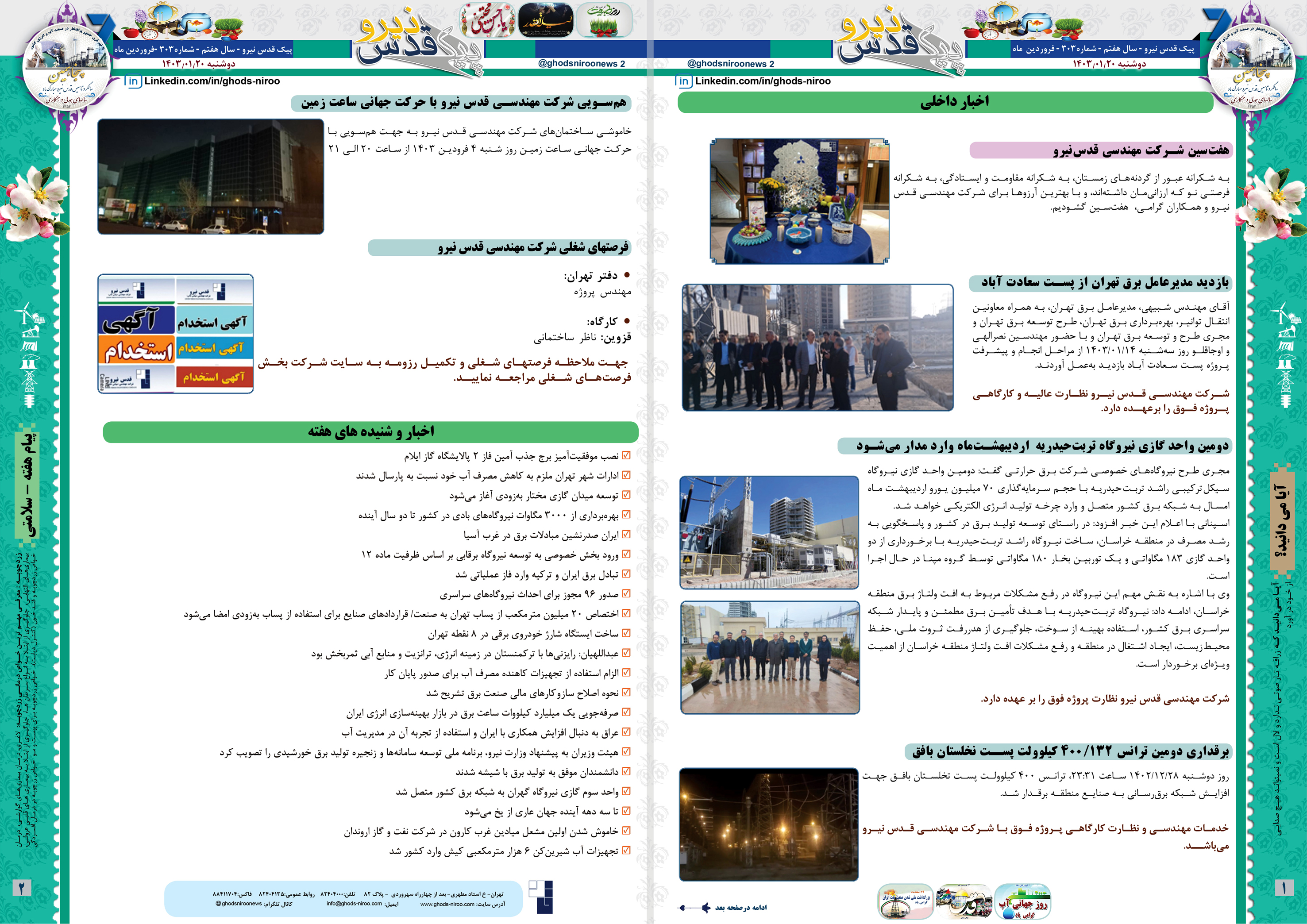Screen dimensions: 1307x924
Task: Click checkmark beside 'تبادل برق ایران و ترکیه'
Action: pyautogui.click(x=626, y=574)
